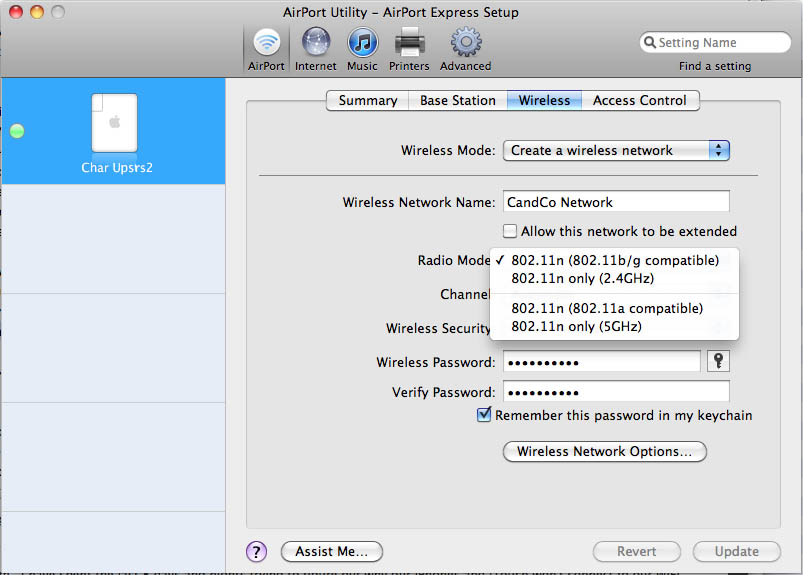803x575 pixels.
Task: Switch to the Base Station tab
Action: click(x=457, y=101)
